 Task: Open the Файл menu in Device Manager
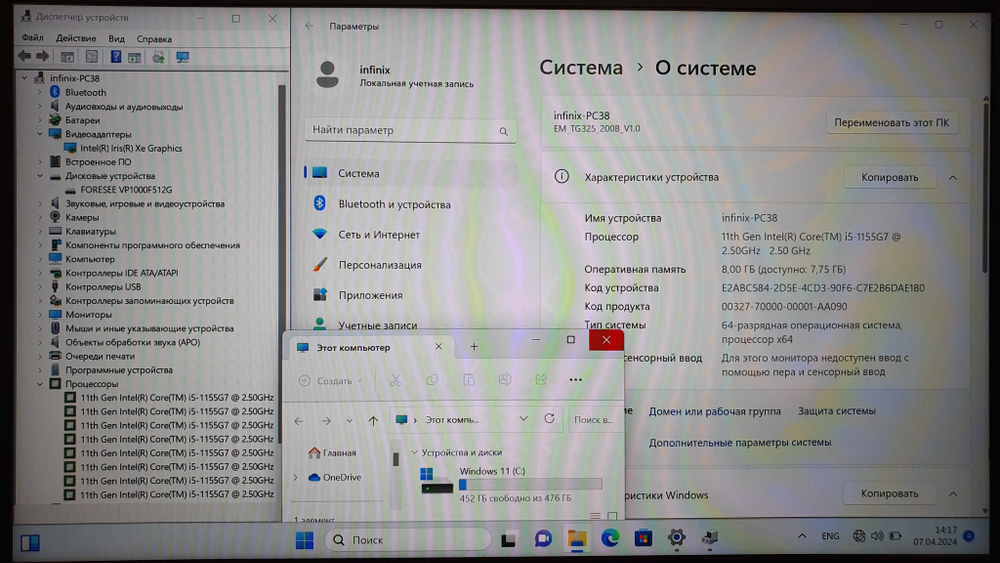tap(33, 38)
